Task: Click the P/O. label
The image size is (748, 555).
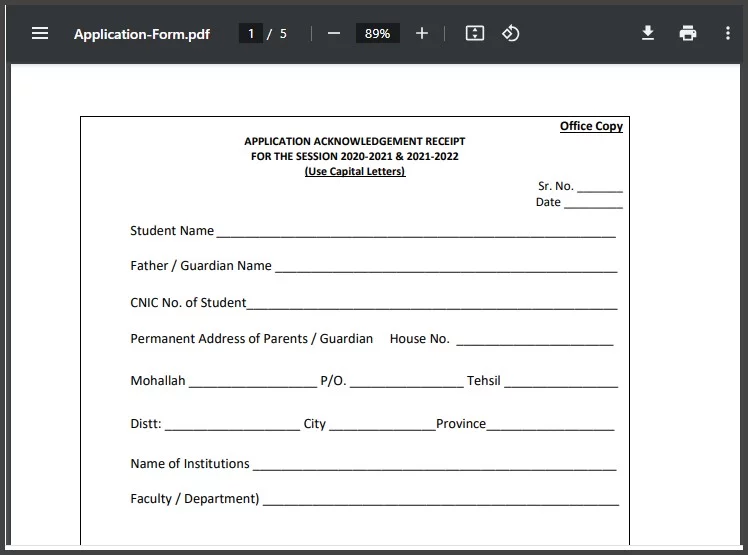Action: 333,381
